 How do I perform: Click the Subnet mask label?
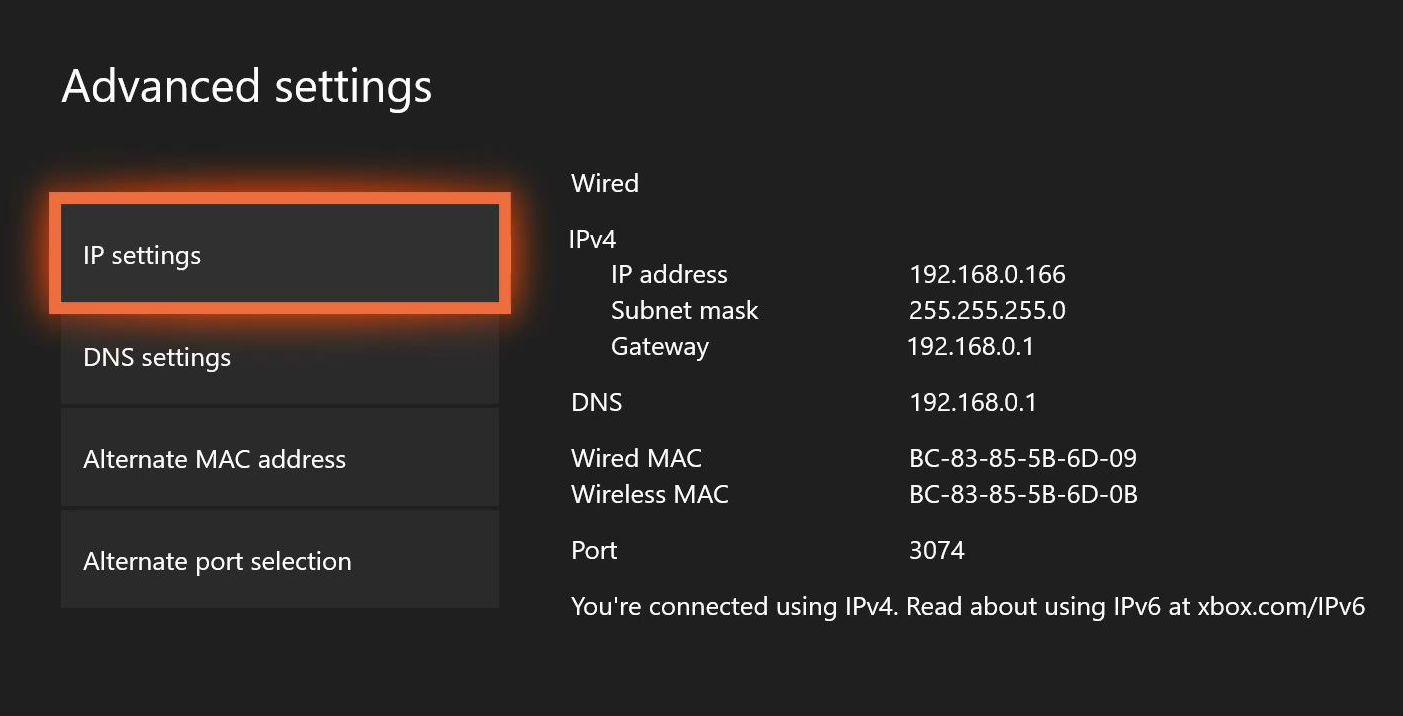(684, 311)
